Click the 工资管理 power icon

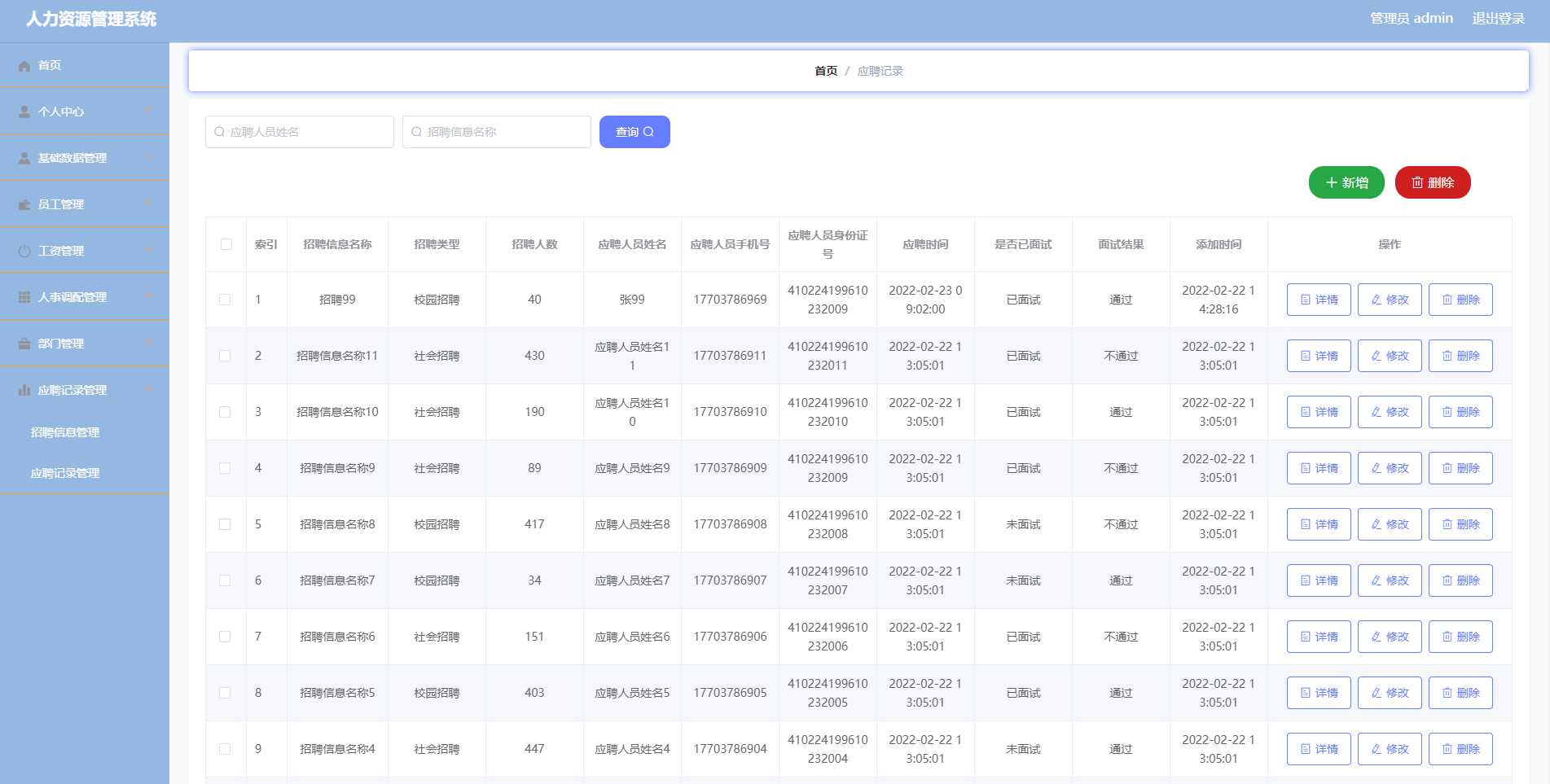pyautogui.click(x=24, y=252)
